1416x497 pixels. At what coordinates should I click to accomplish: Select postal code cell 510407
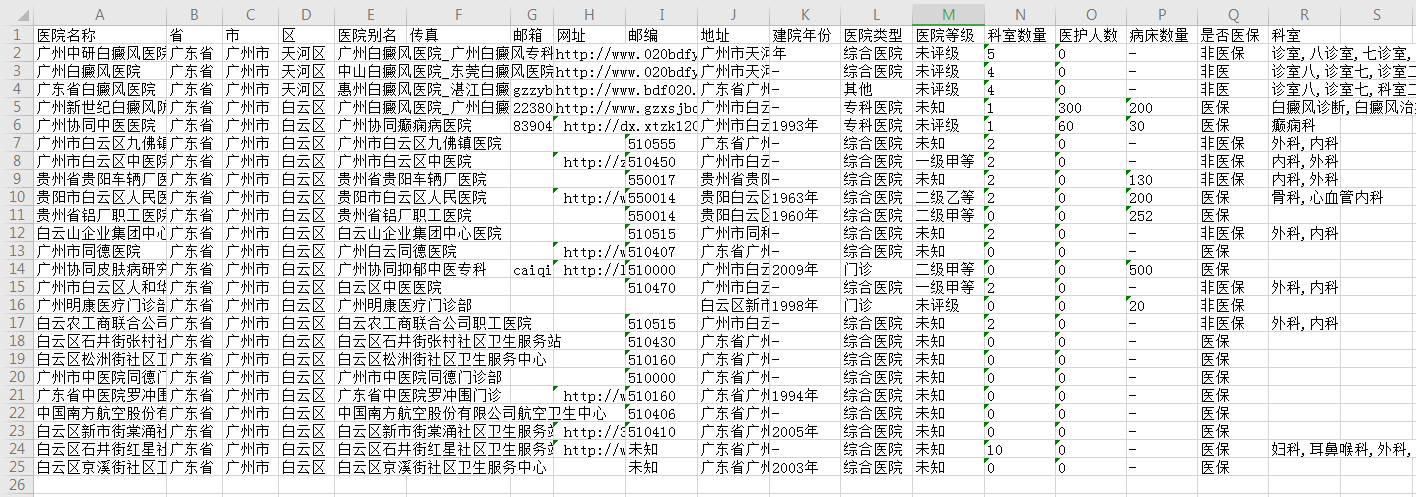661,251
